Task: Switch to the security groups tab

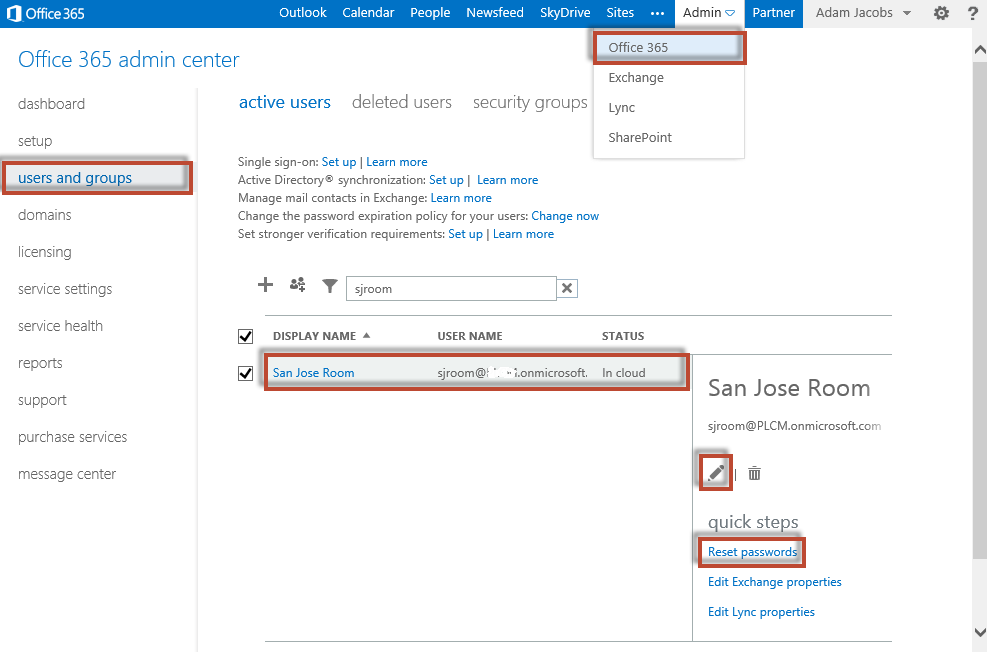Action: click(530, 103)
